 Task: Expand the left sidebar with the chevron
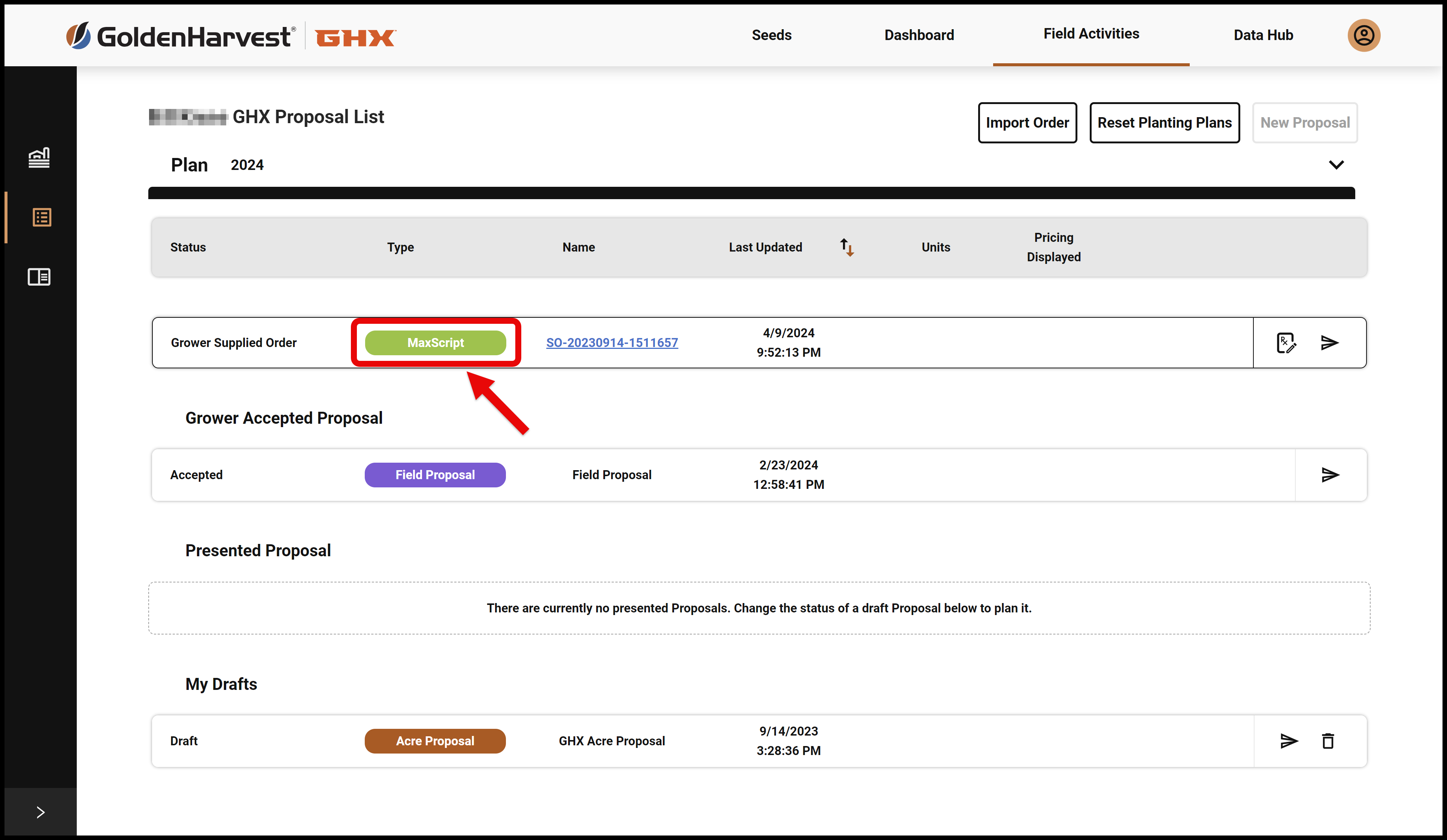coord(40,812)
